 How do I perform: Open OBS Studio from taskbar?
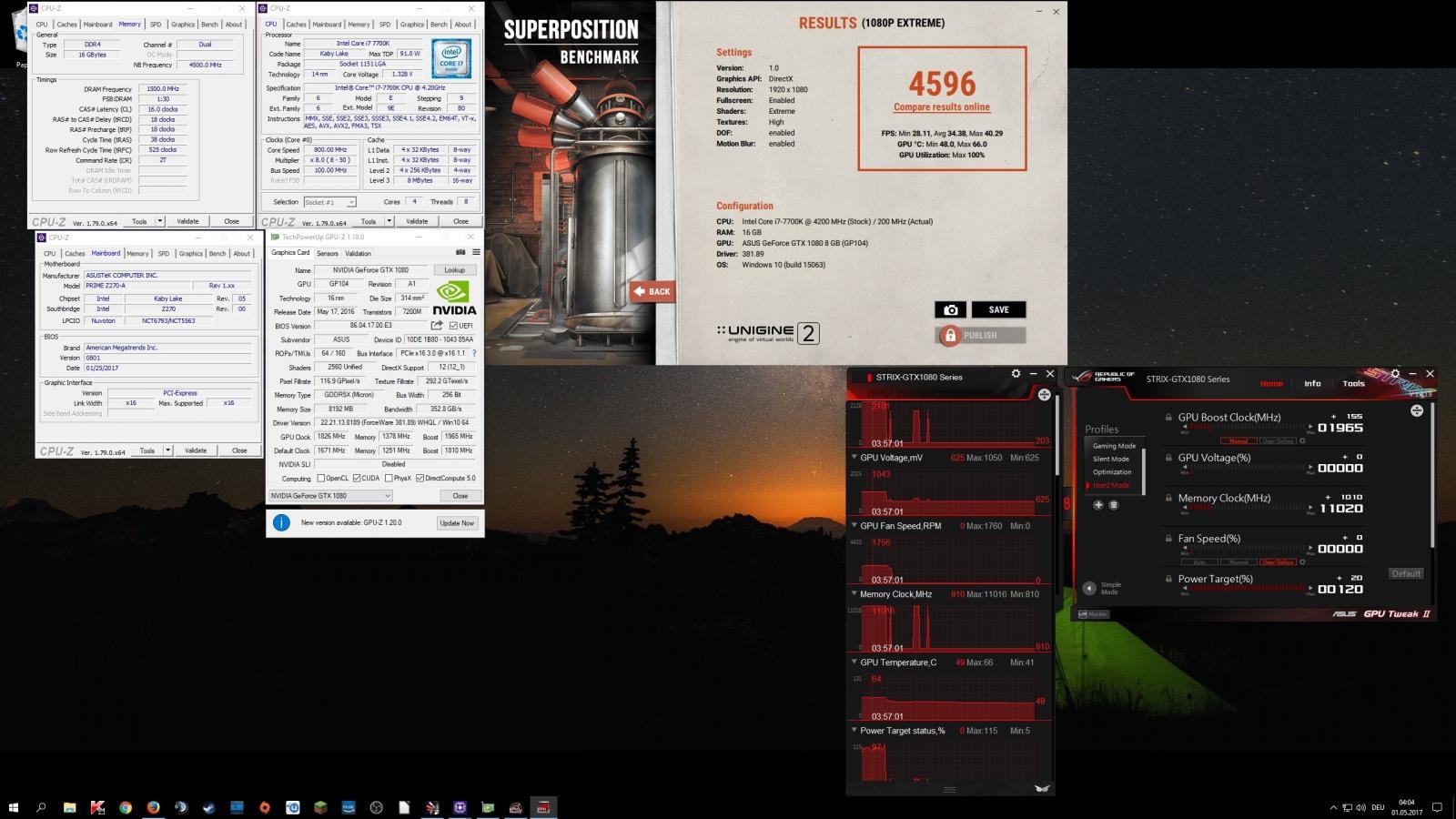click(376, 807)
